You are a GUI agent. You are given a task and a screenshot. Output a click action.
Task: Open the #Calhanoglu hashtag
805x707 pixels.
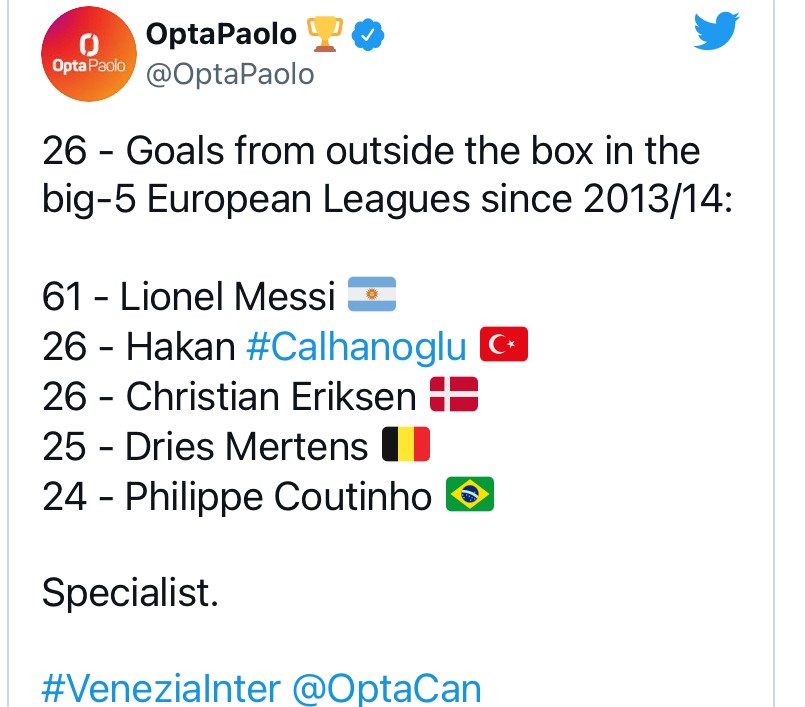[x=356, y=347]
